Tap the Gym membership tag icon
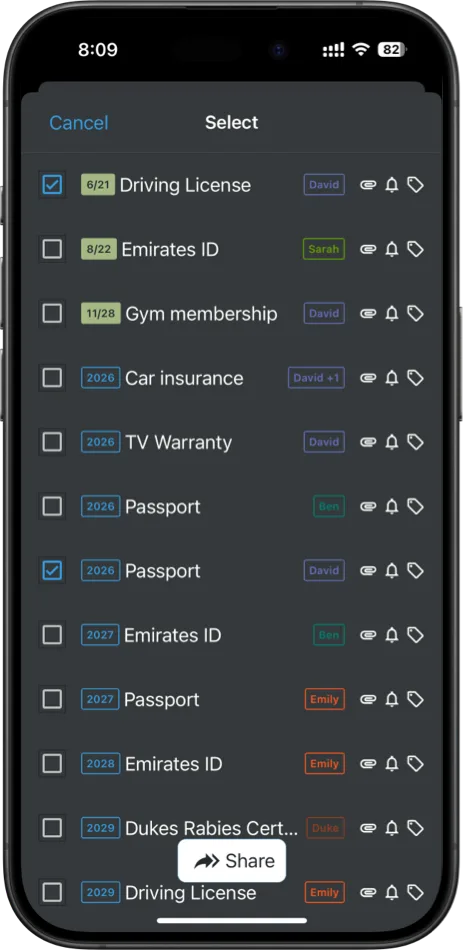Screen dimensions: 463x950 tap(415, 313)
